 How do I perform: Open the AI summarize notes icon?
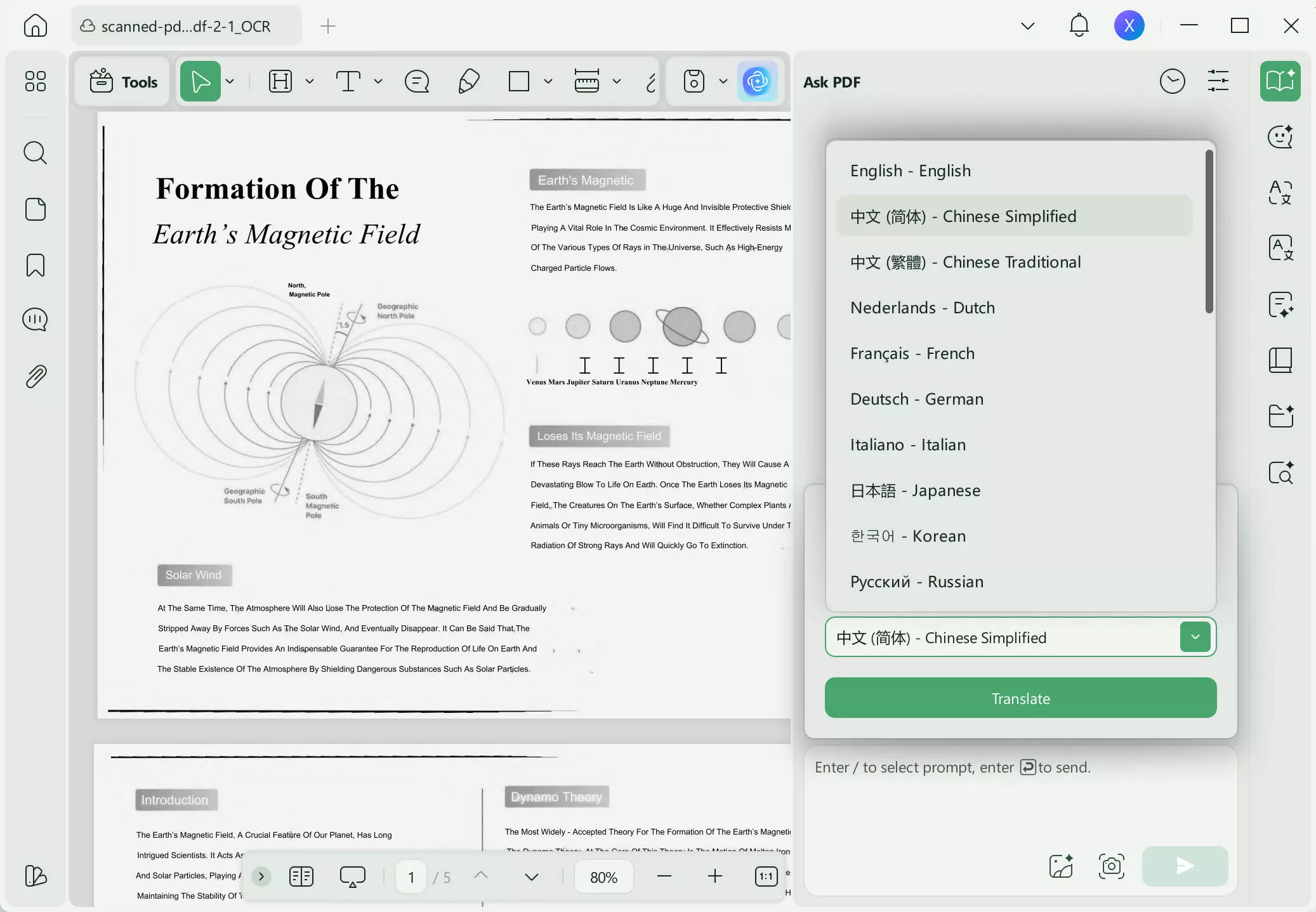click(1281, 306)
